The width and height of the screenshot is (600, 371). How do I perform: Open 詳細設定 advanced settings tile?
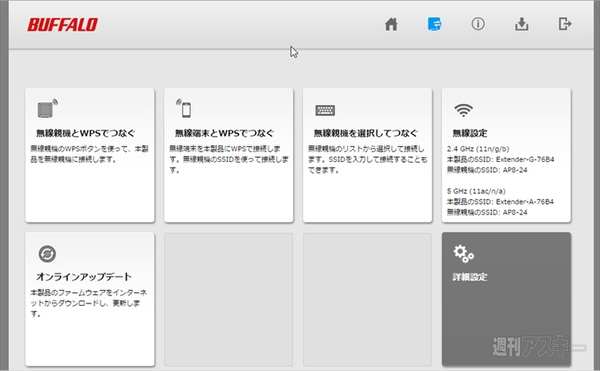tap(506, 299)
